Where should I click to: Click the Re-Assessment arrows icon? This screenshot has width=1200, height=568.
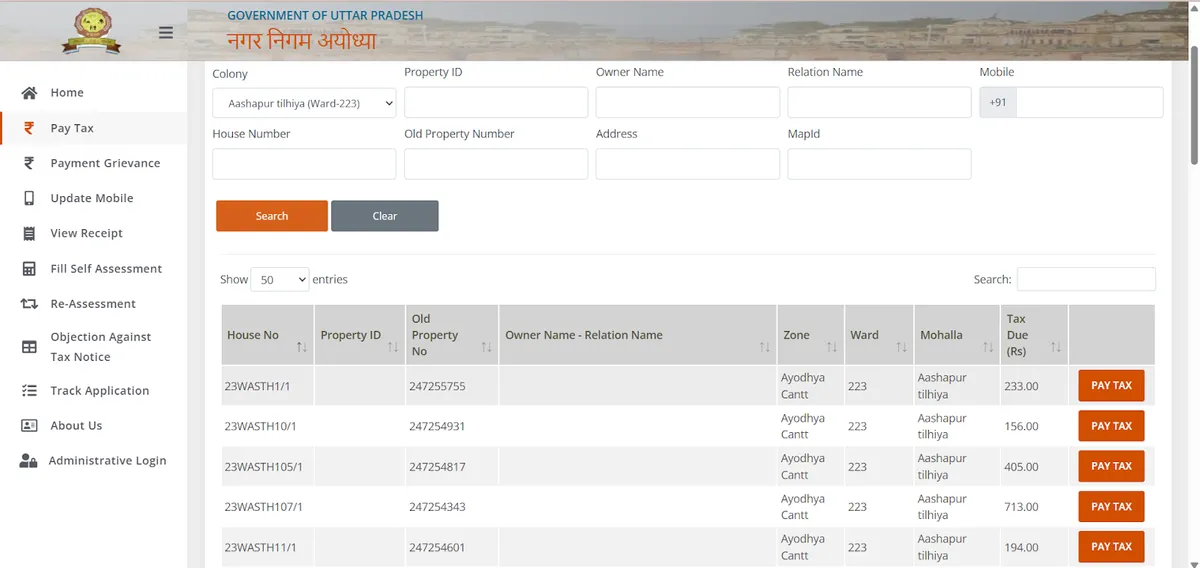(x=30, y=304)
